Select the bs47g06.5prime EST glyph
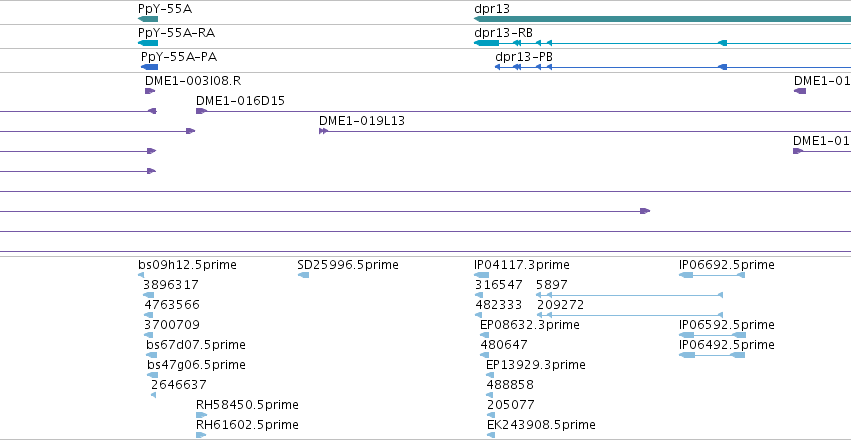 (153, 375)
